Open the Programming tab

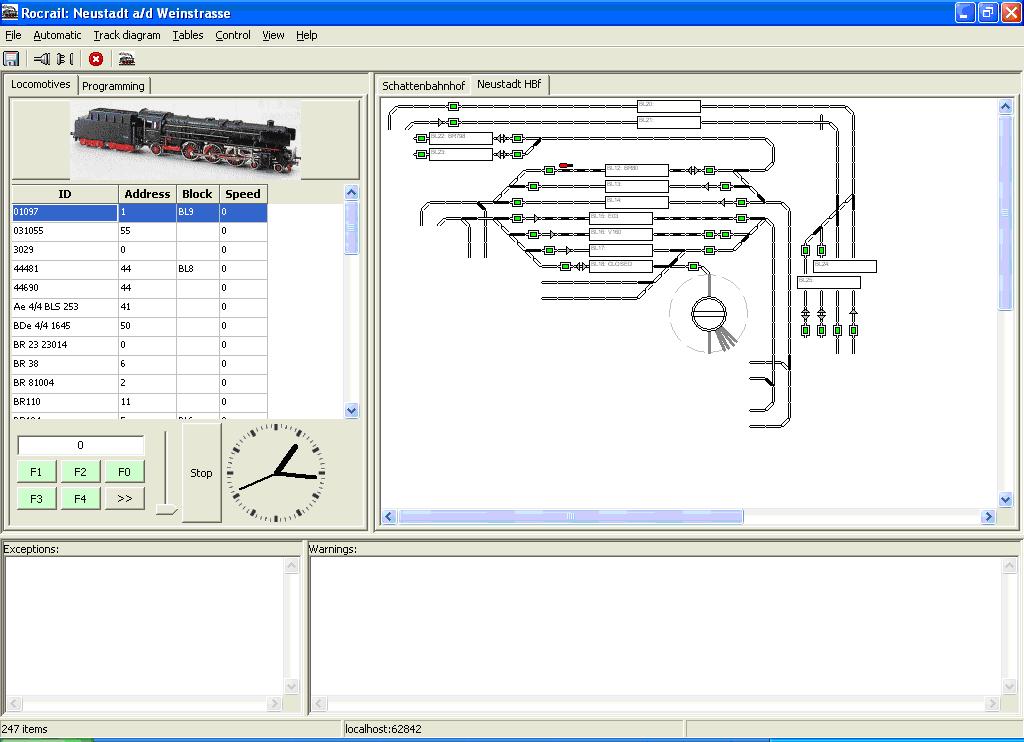(x=113, y=86)
